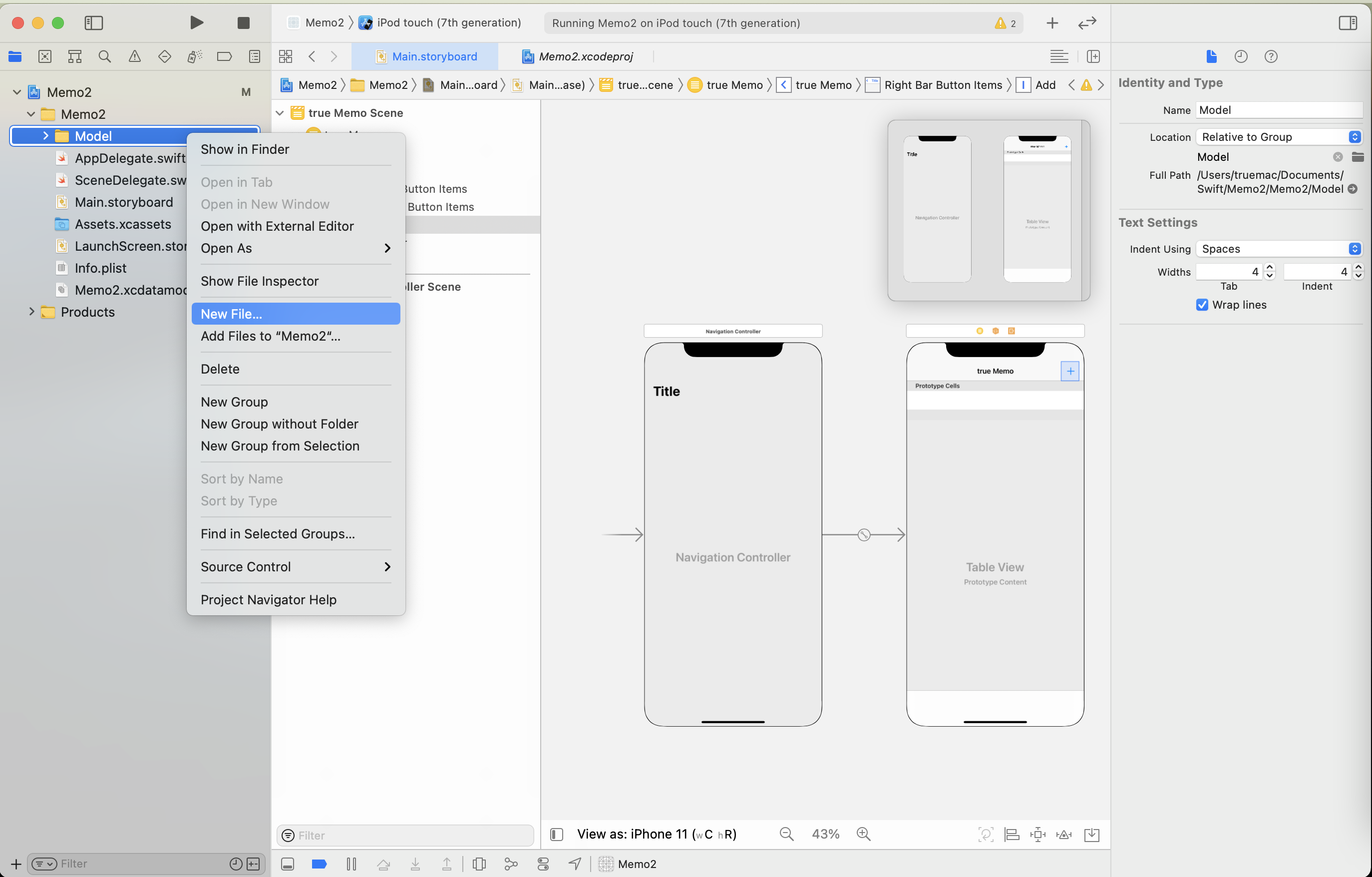
Task: Toggle the Wrap lines checkbox
Action: 1202,305
